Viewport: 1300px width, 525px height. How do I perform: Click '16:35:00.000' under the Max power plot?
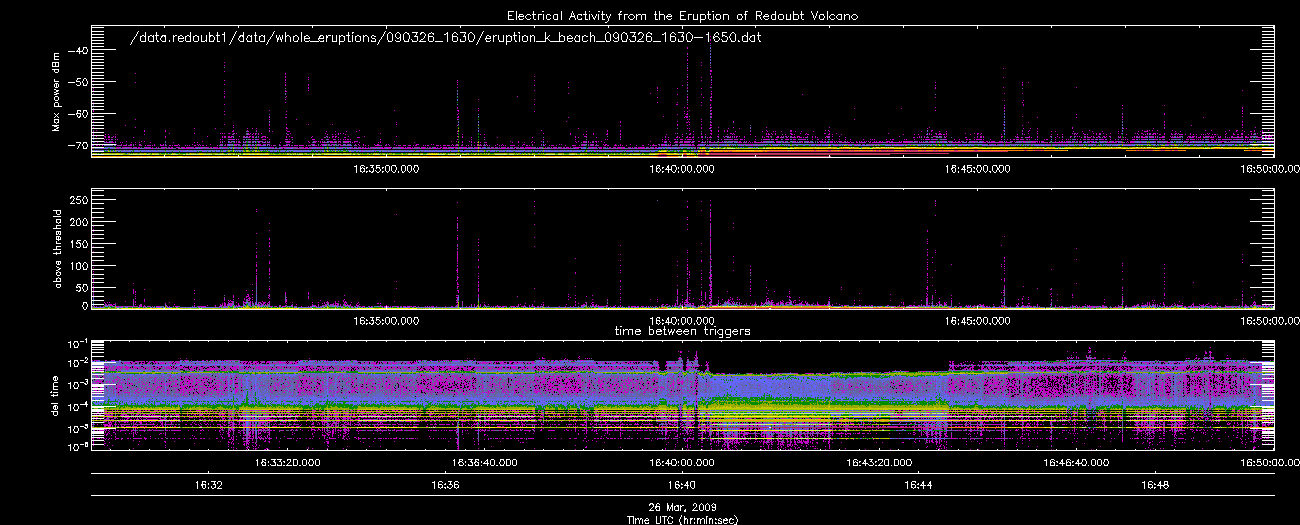[387, 170]
